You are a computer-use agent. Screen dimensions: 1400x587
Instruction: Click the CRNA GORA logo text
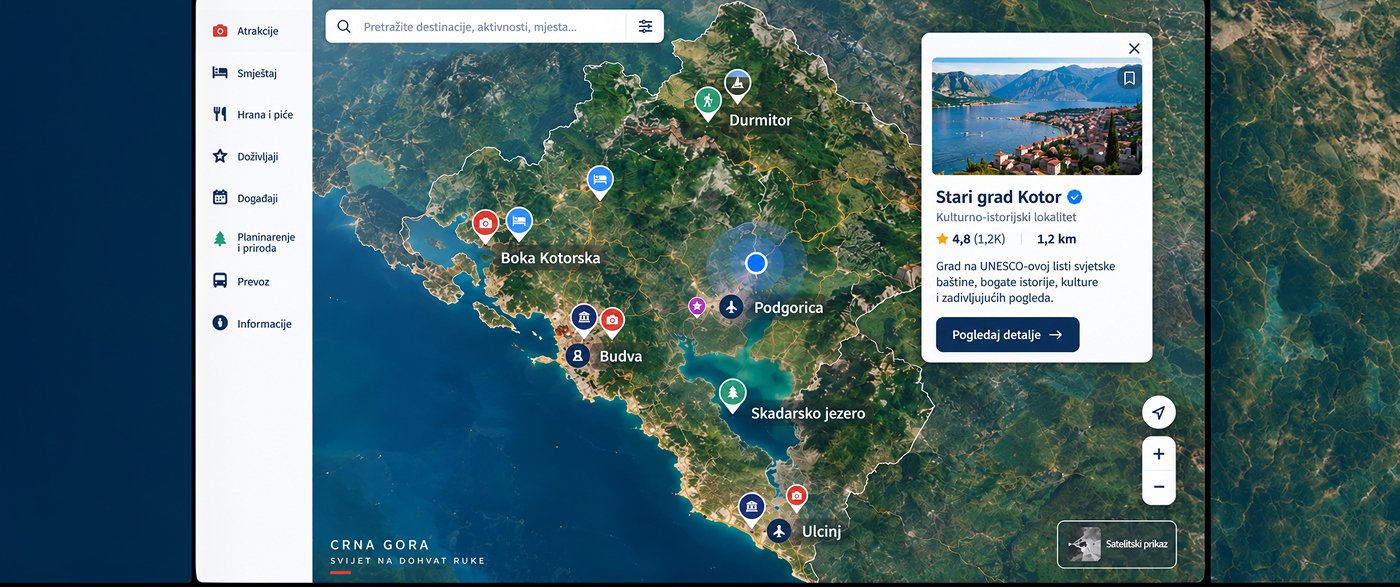(380, 545)
